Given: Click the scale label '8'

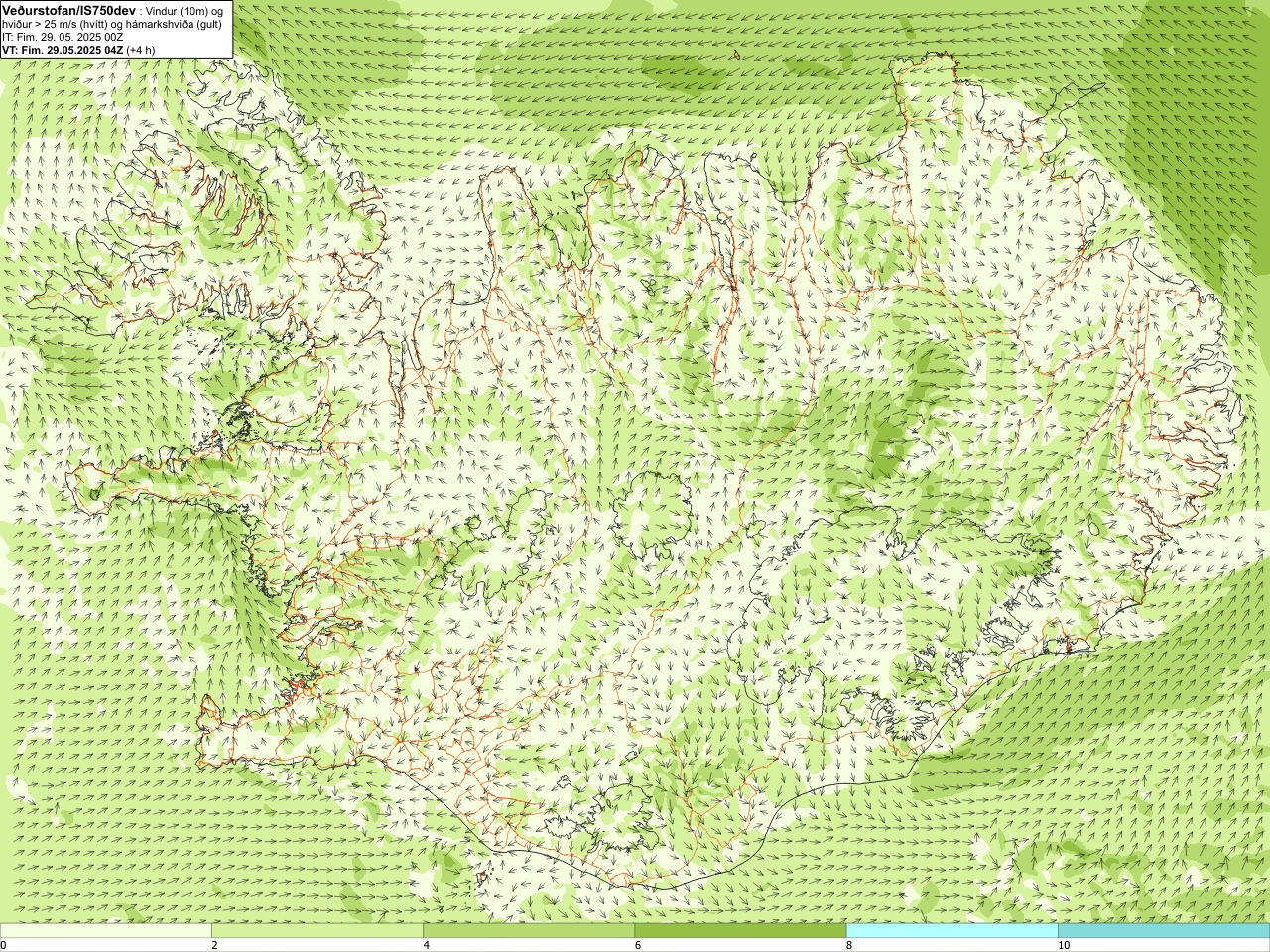Looking at the screenshot, I should click(x=849, y=946).
